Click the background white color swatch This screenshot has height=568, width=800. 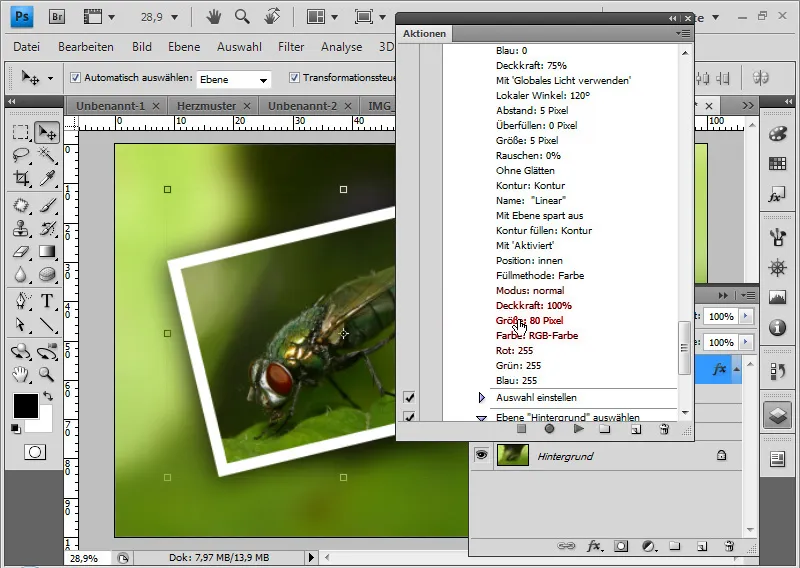tap(43, 424)
